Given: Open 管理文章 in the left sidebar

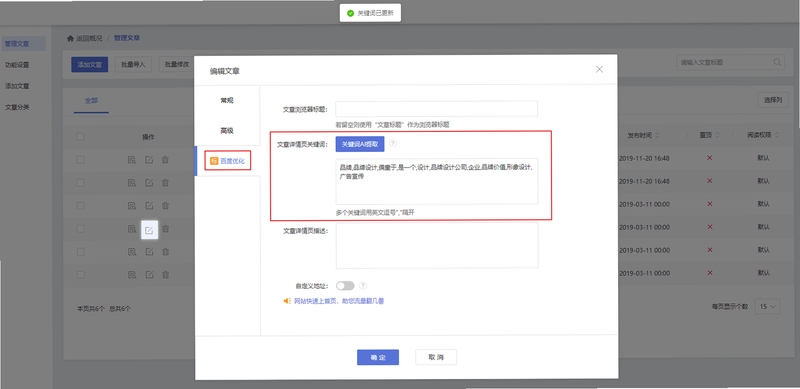Looking at the screenshot, I should tap(23, 44).
